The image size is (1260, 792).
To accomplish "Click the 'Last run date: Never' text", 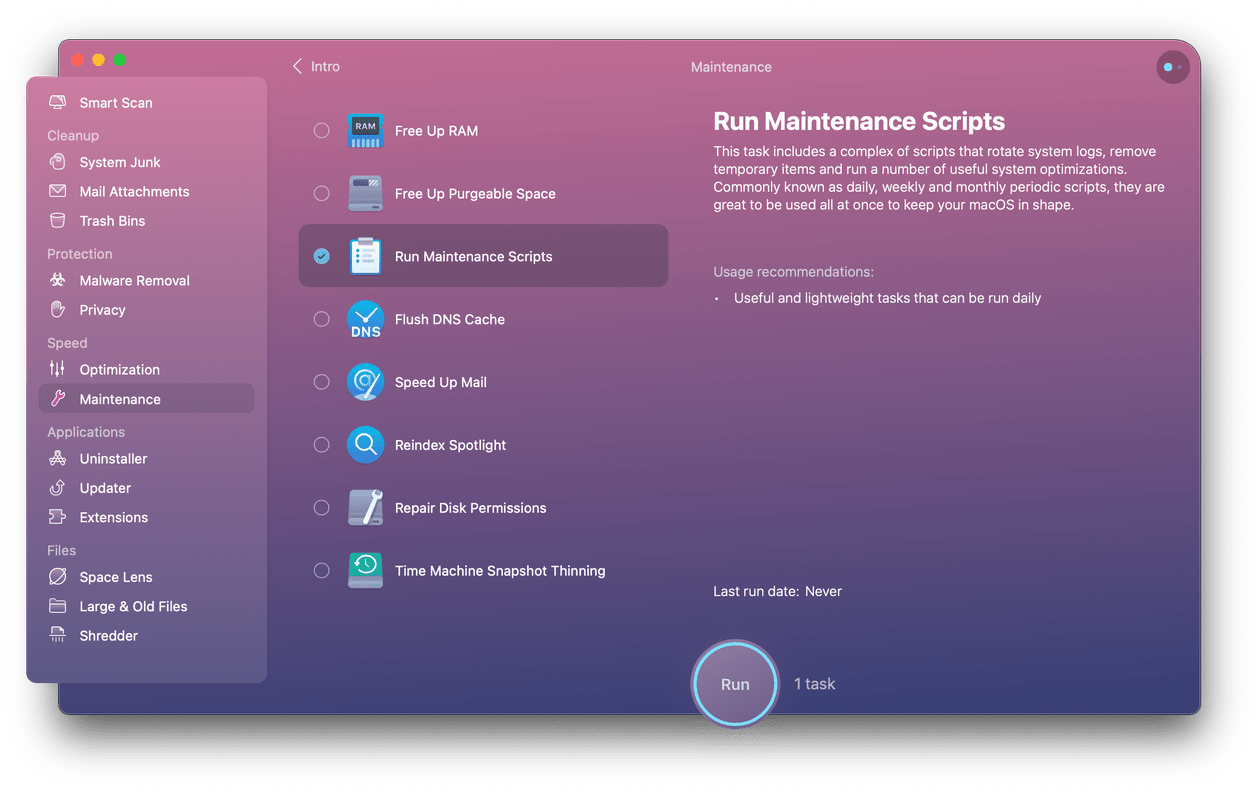I will click(x=777, y=591).
